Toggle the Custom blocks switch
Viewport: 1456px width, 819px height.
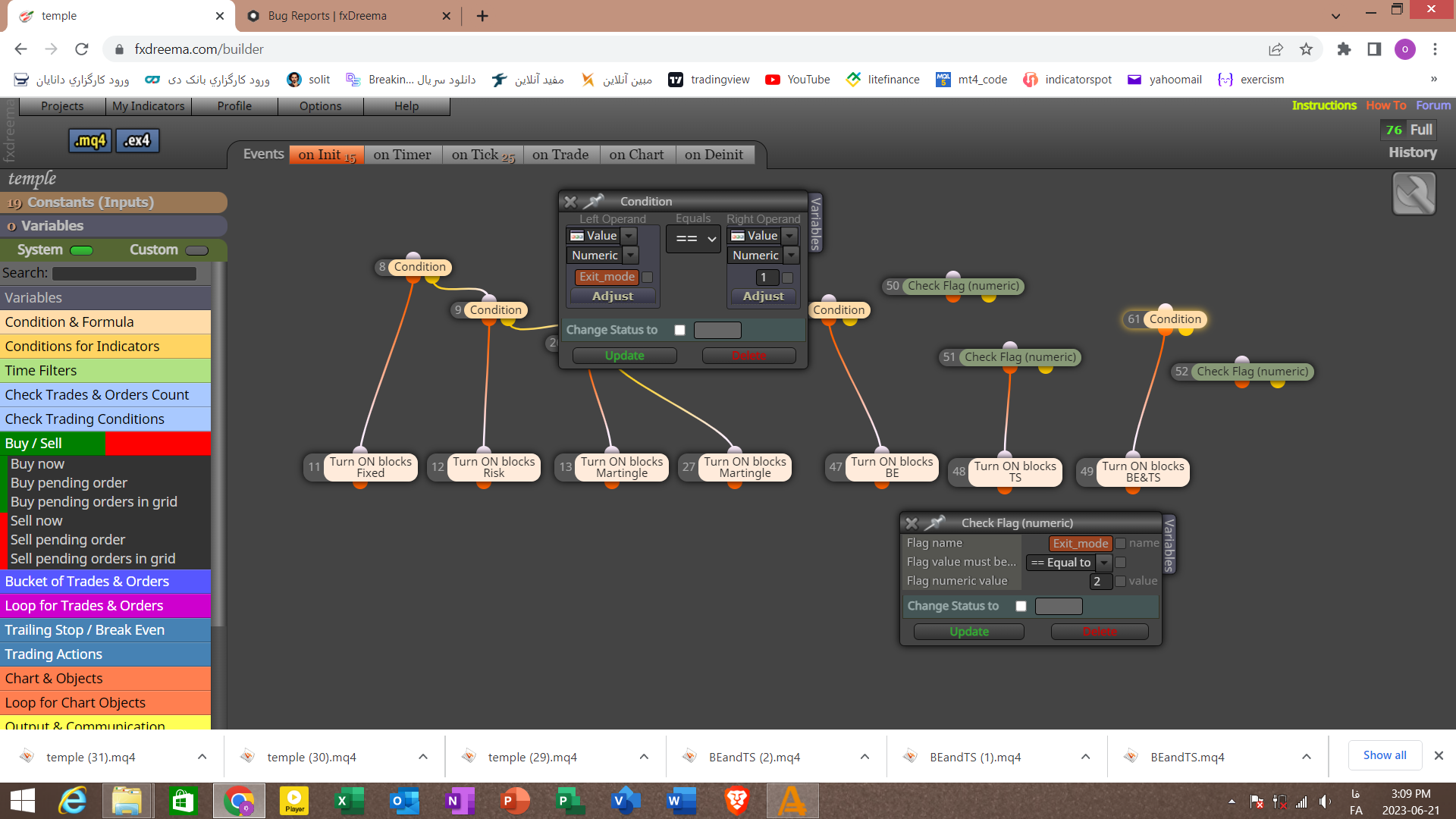(x=196, y=250)
